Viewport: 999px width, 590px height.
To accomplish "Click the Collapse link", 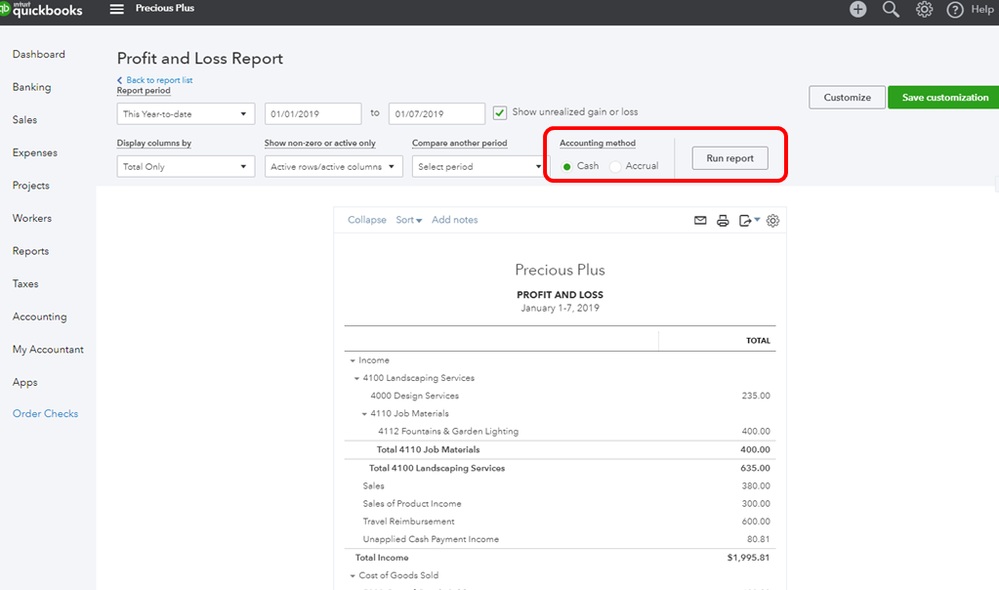I will coord(367,220).
